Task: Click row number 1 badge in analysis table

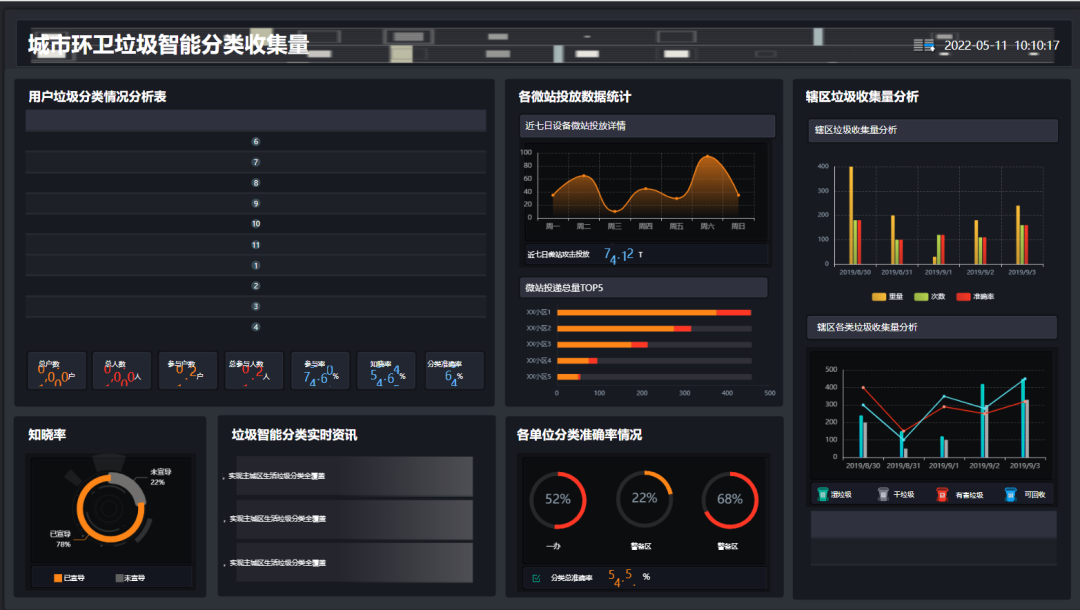Action: 256,266
